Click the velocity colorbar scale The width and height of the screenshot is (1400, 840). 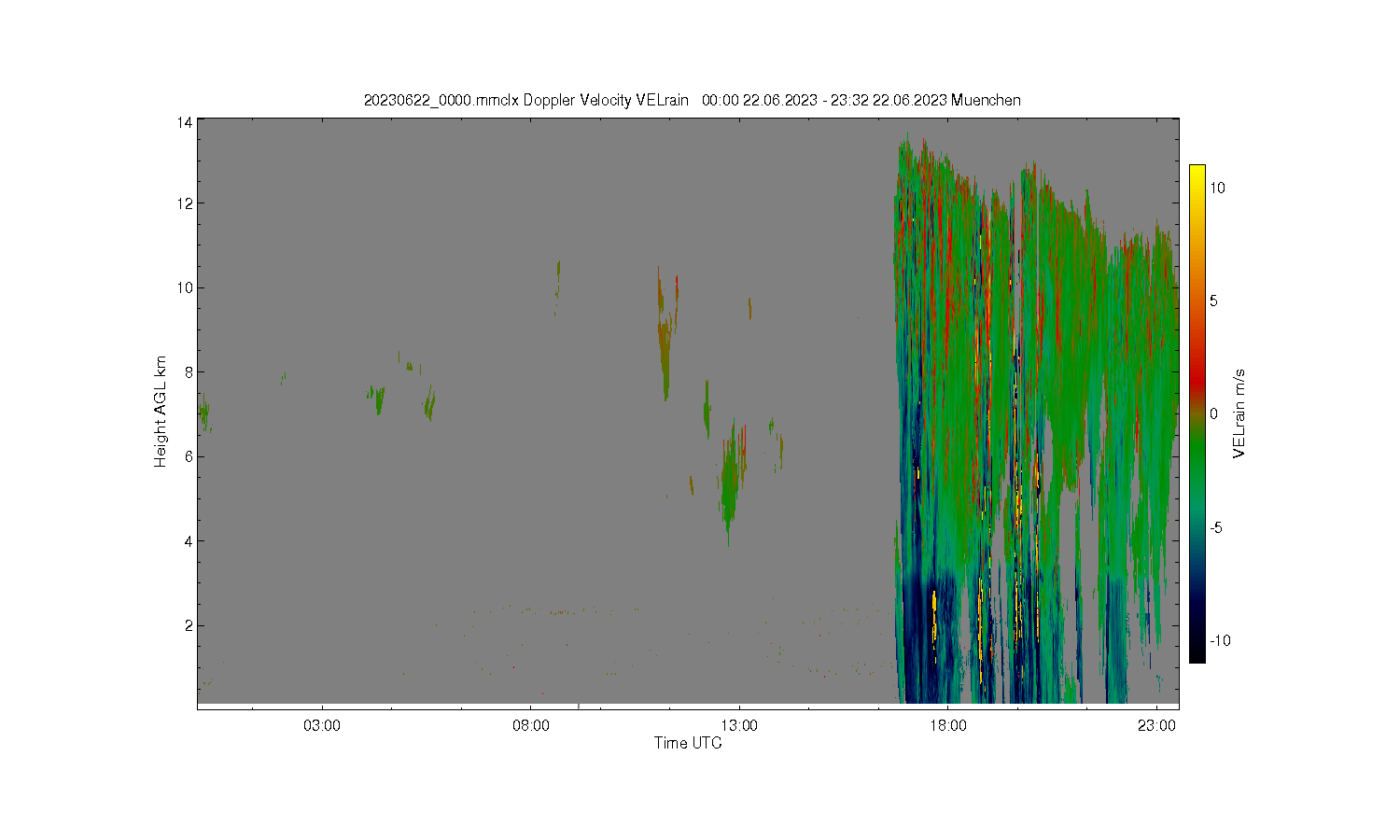point(1197,413)
